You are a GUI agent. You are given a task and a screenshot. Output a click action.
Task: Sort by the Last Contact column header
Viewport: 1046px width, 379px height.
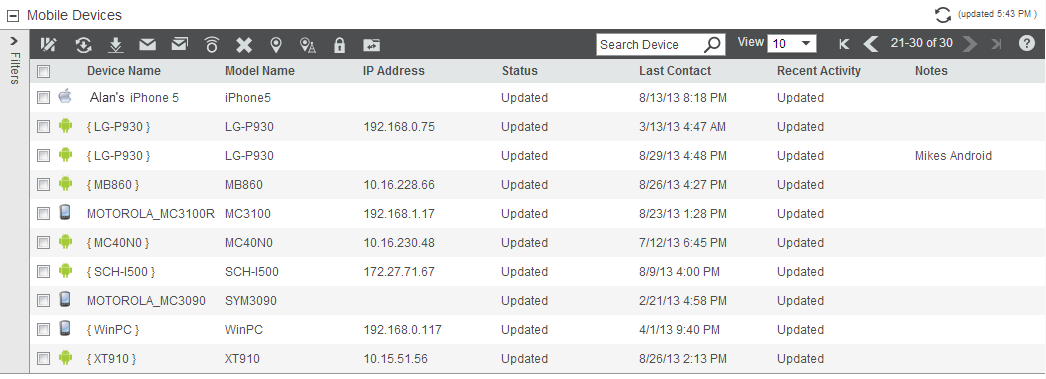pos(675,71)
